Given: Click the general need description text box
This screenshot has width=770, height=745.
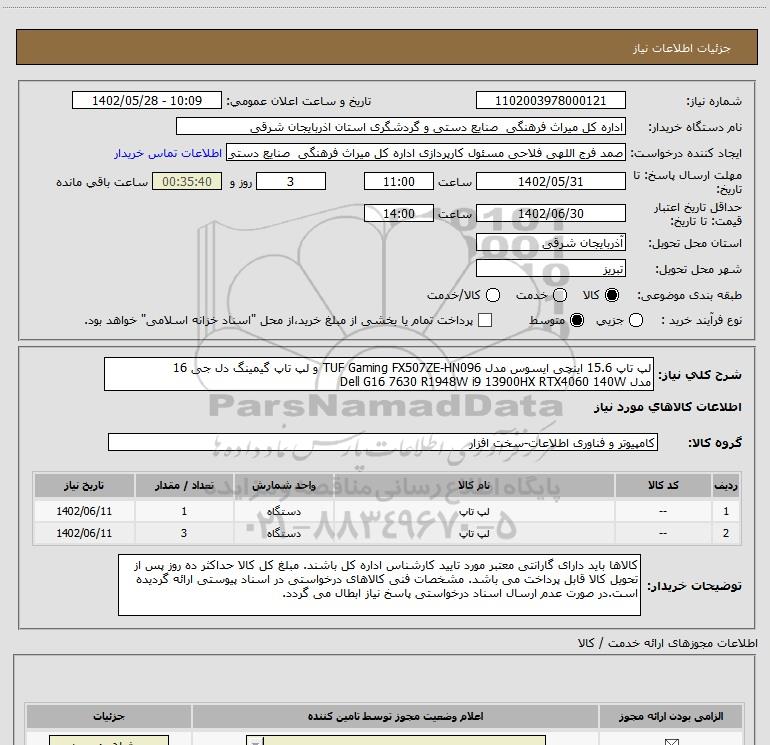Looking at the screenshot, I should click(379, 374).
